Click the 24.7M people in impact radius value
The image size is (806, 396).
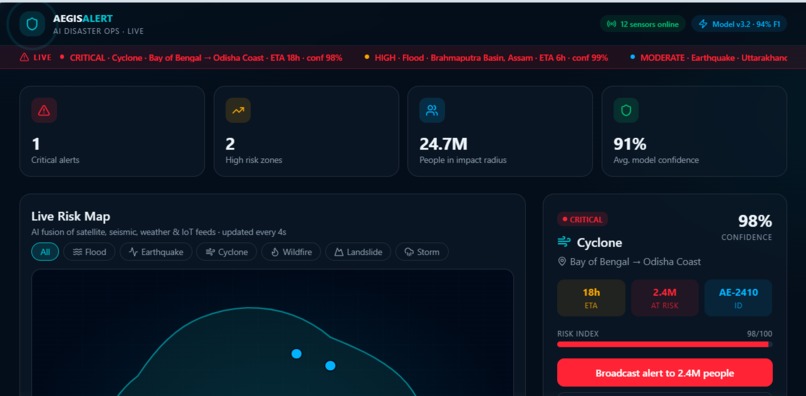click(443, 144)
